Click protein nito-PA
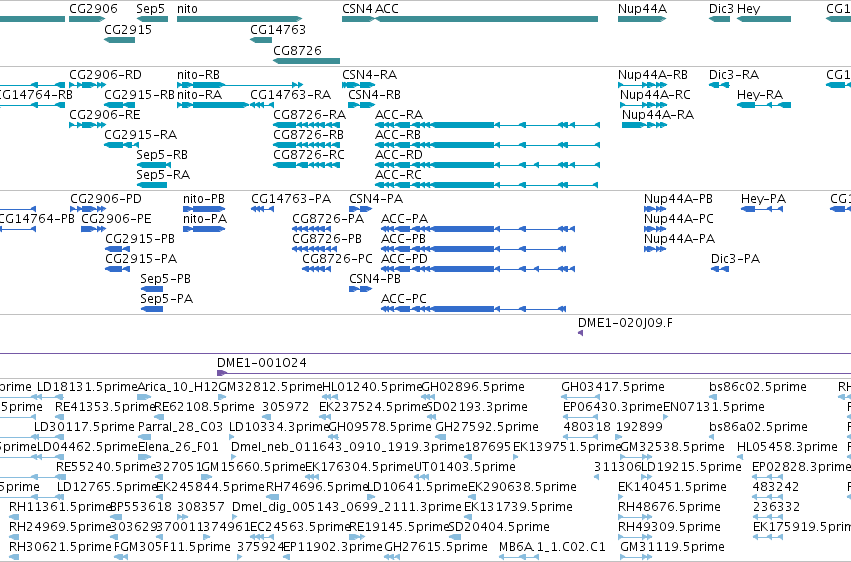This screenshot has height=562, width=851. (x=205, y=219)
